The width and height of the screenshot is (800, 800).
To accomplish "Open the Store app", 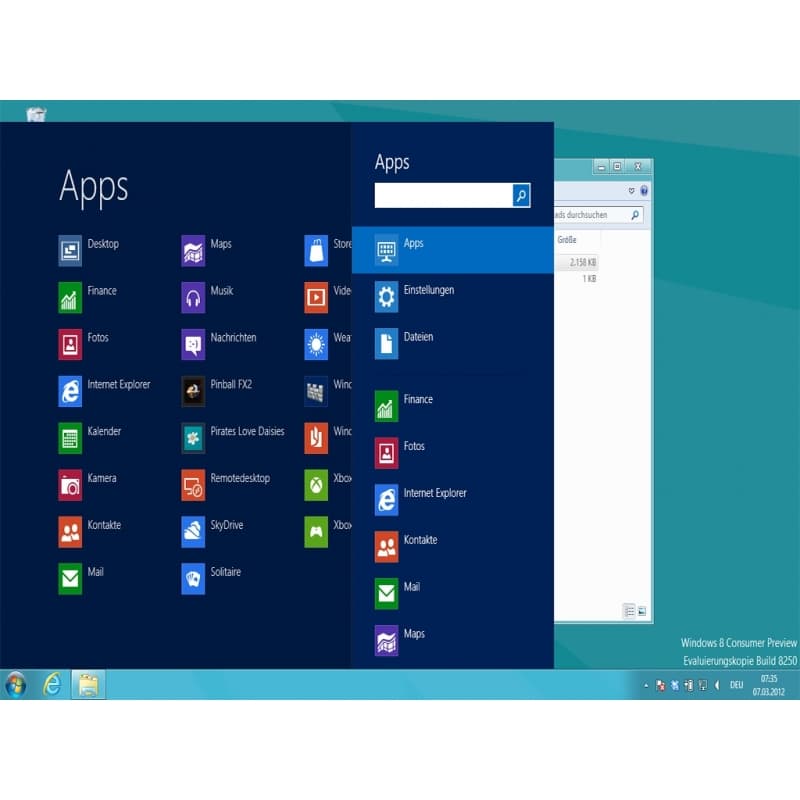I will pos(327,250).
